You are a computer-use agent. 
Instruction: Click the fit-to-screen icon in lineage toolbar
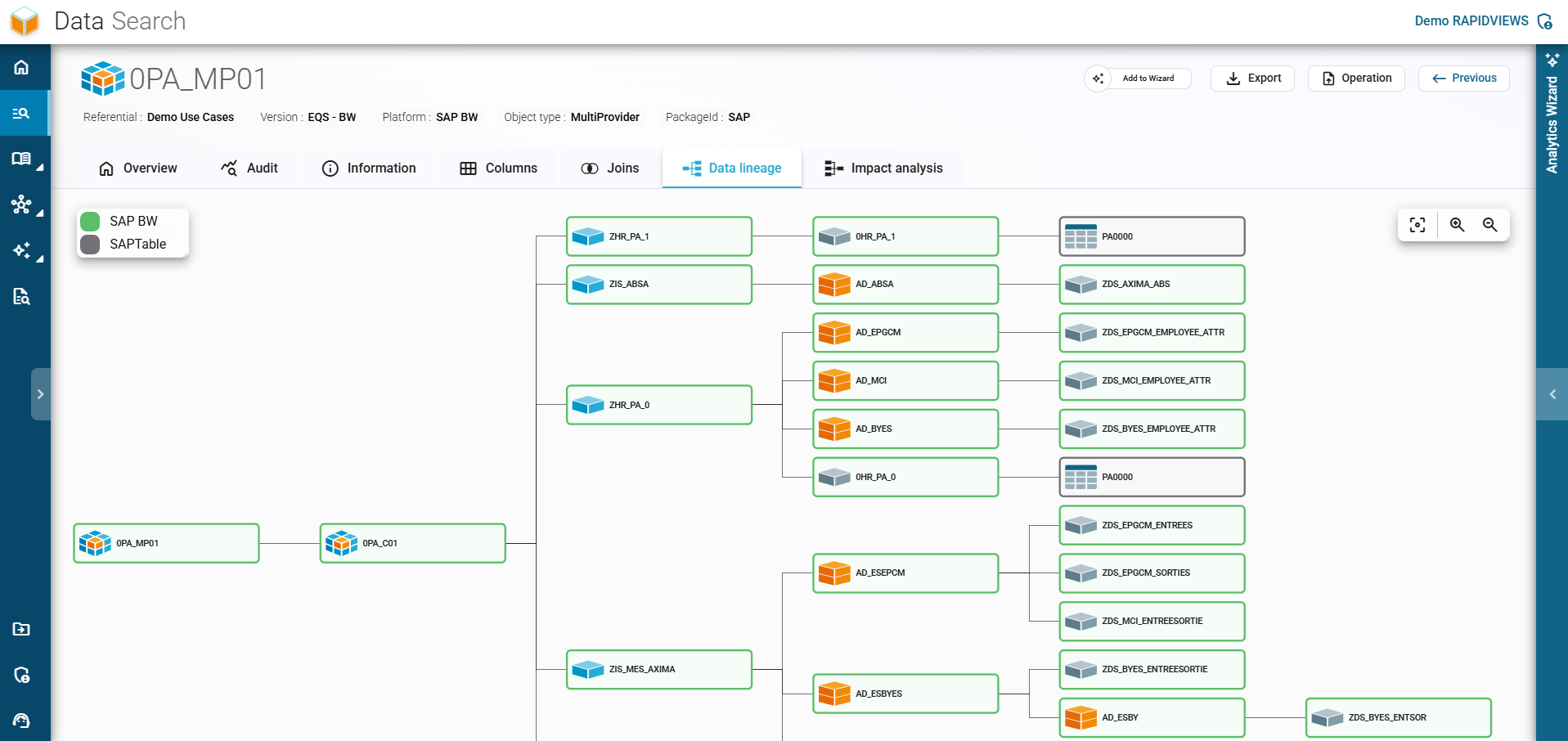pyautogui.click(x=1417, y=225)
